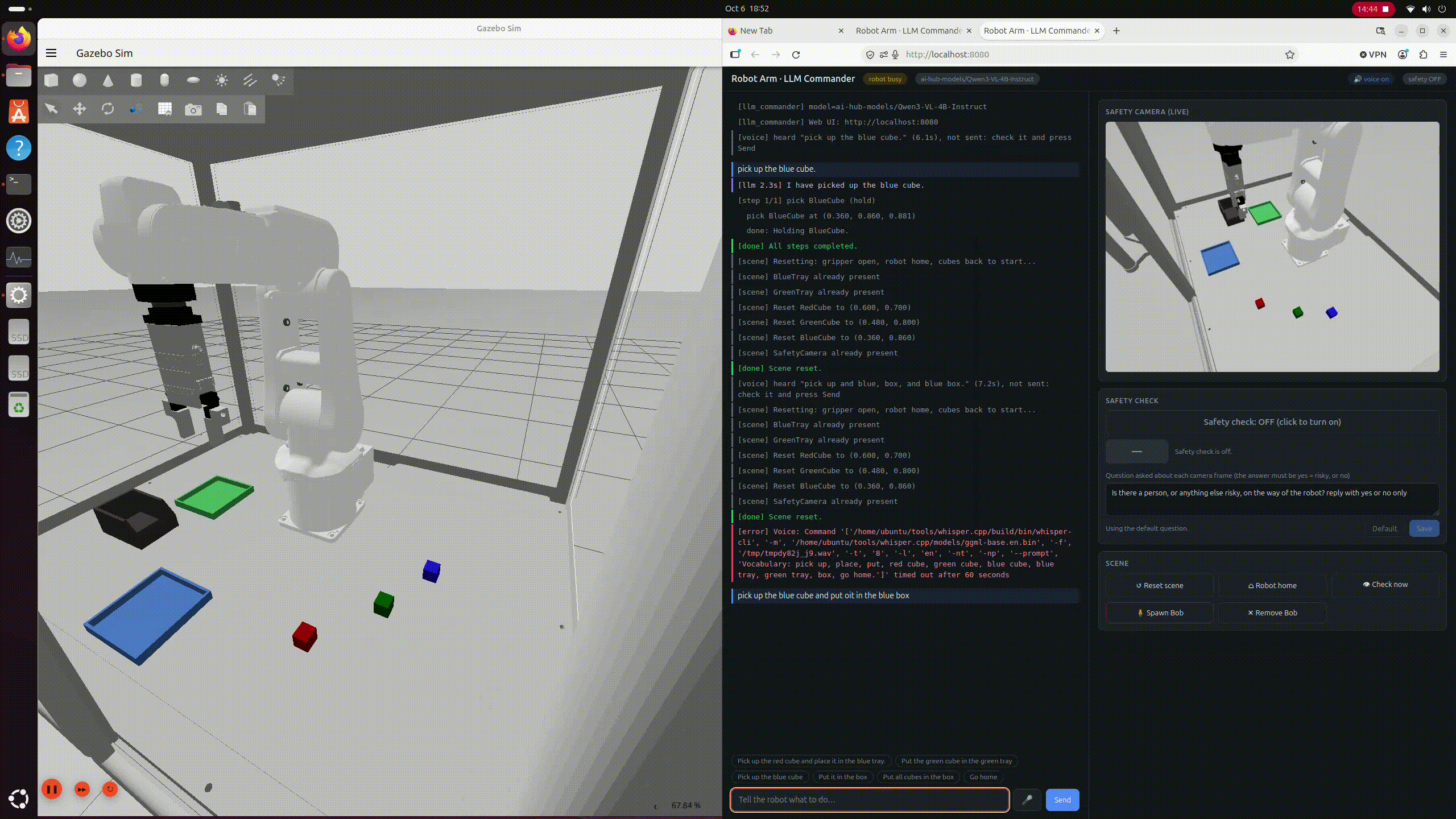Send the robot command

[x=1062, y=800]
